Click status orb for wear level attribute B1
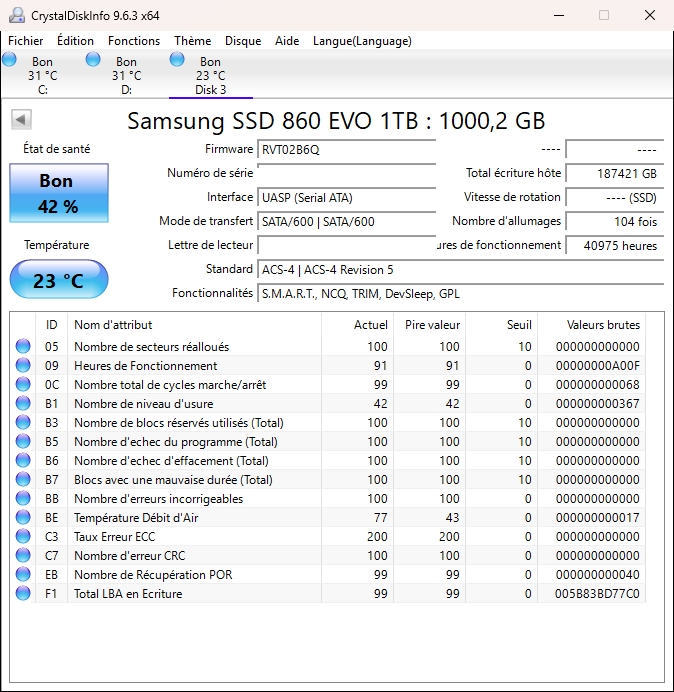 pos(23,404)
